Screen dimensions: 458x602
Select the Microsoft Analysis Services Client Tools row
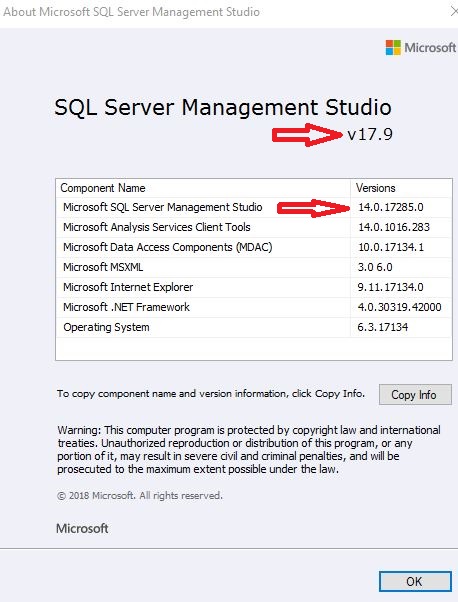(254, 227)
